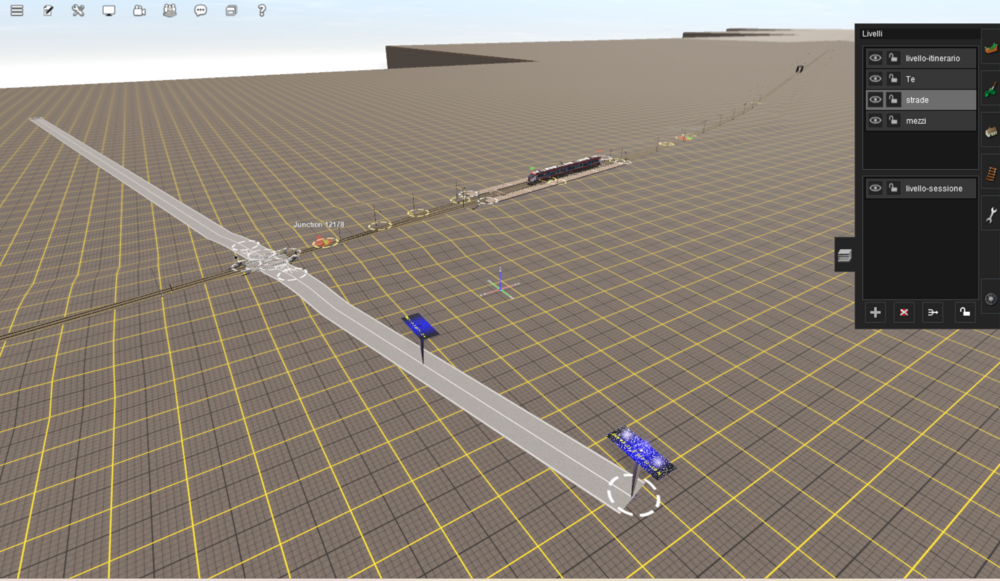
Task: Click the dashed circle at road end
Action: [633, 495]
